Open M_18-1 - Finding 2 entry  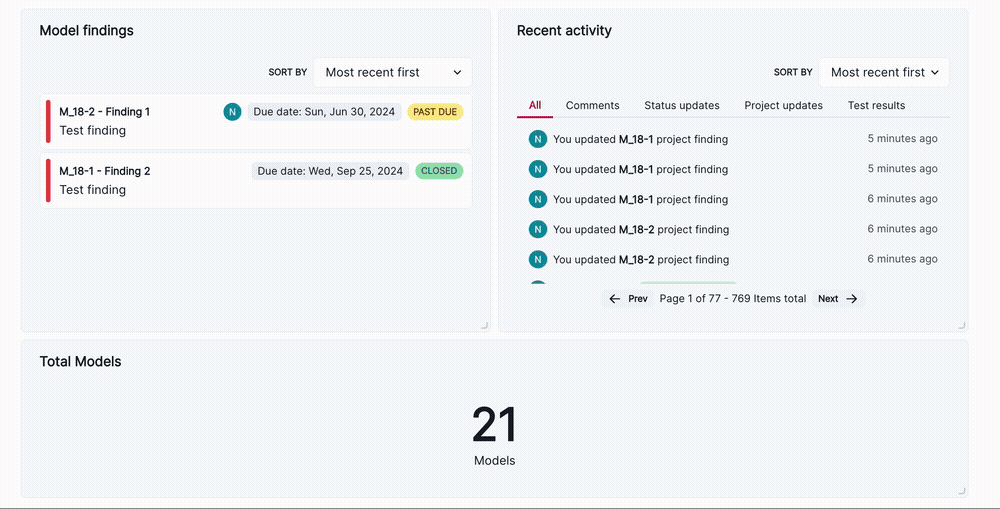tap(104, 171)
